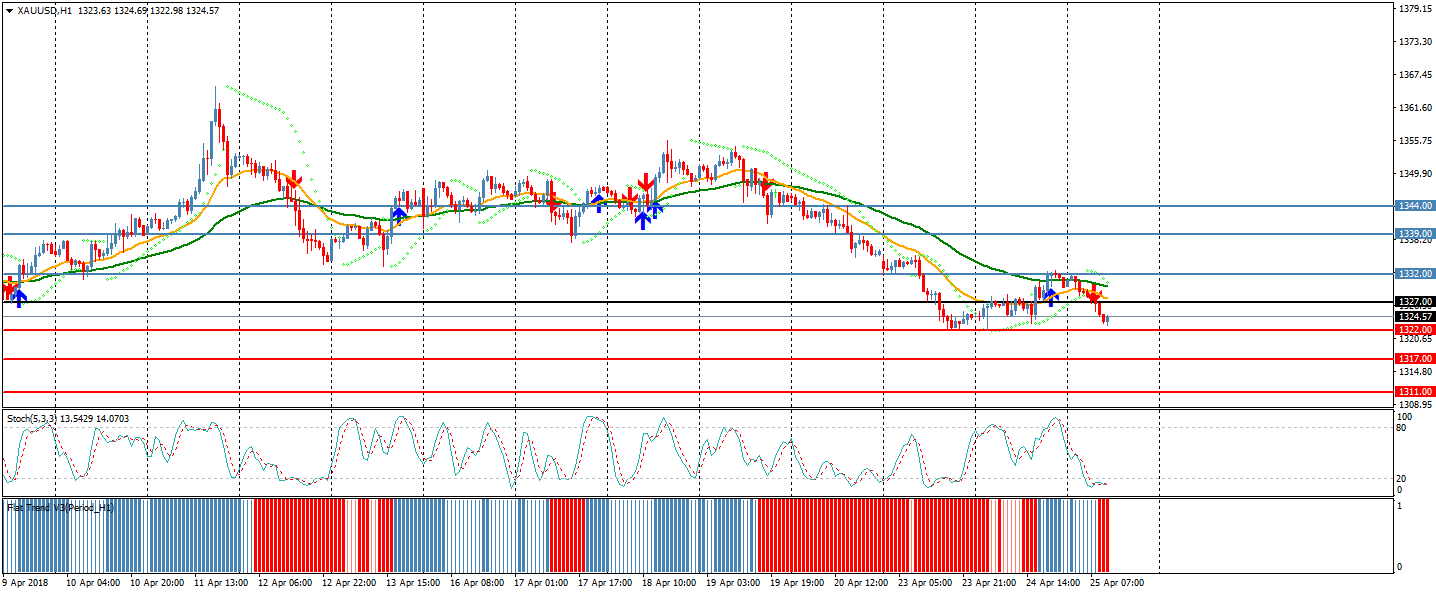Click the 1339.00 price level label
1436x594 pixels.
click(1415, 234)
